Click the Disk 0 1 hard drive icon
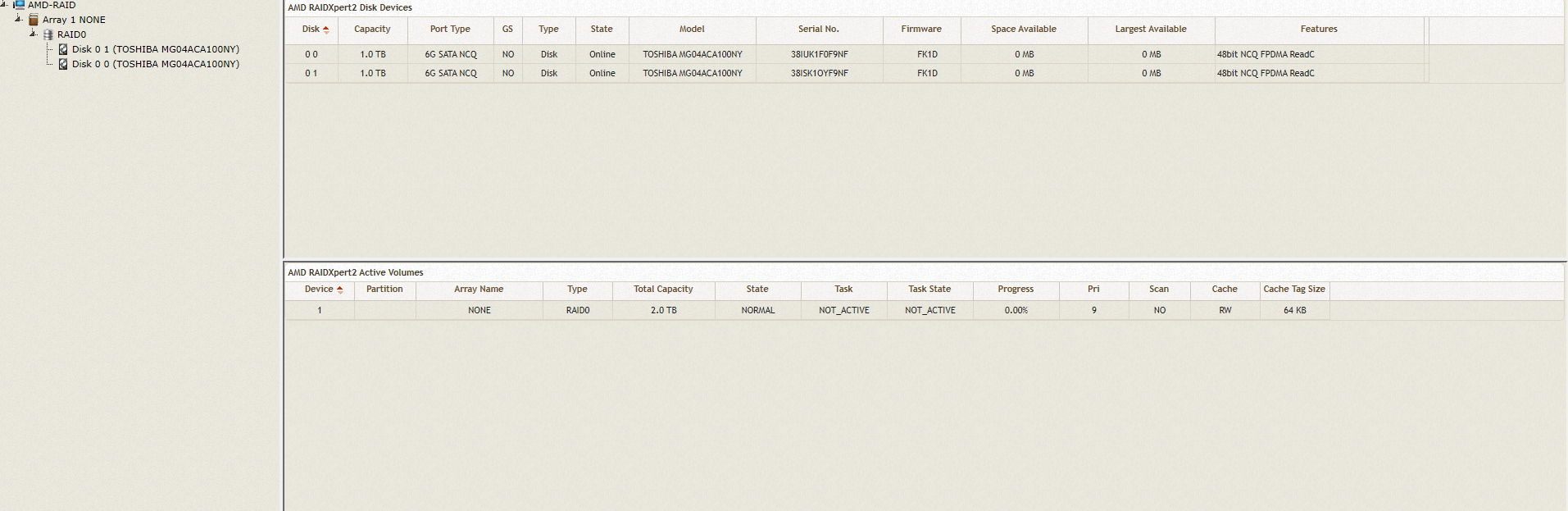1568x511 pixels. pos(63,49)
